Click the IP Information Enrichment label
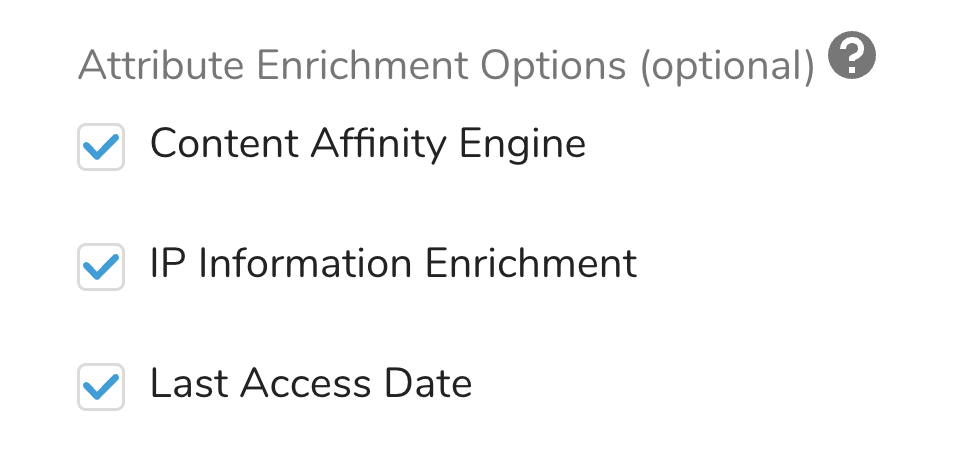The image size is (976, 476). (x=393, y=265)
